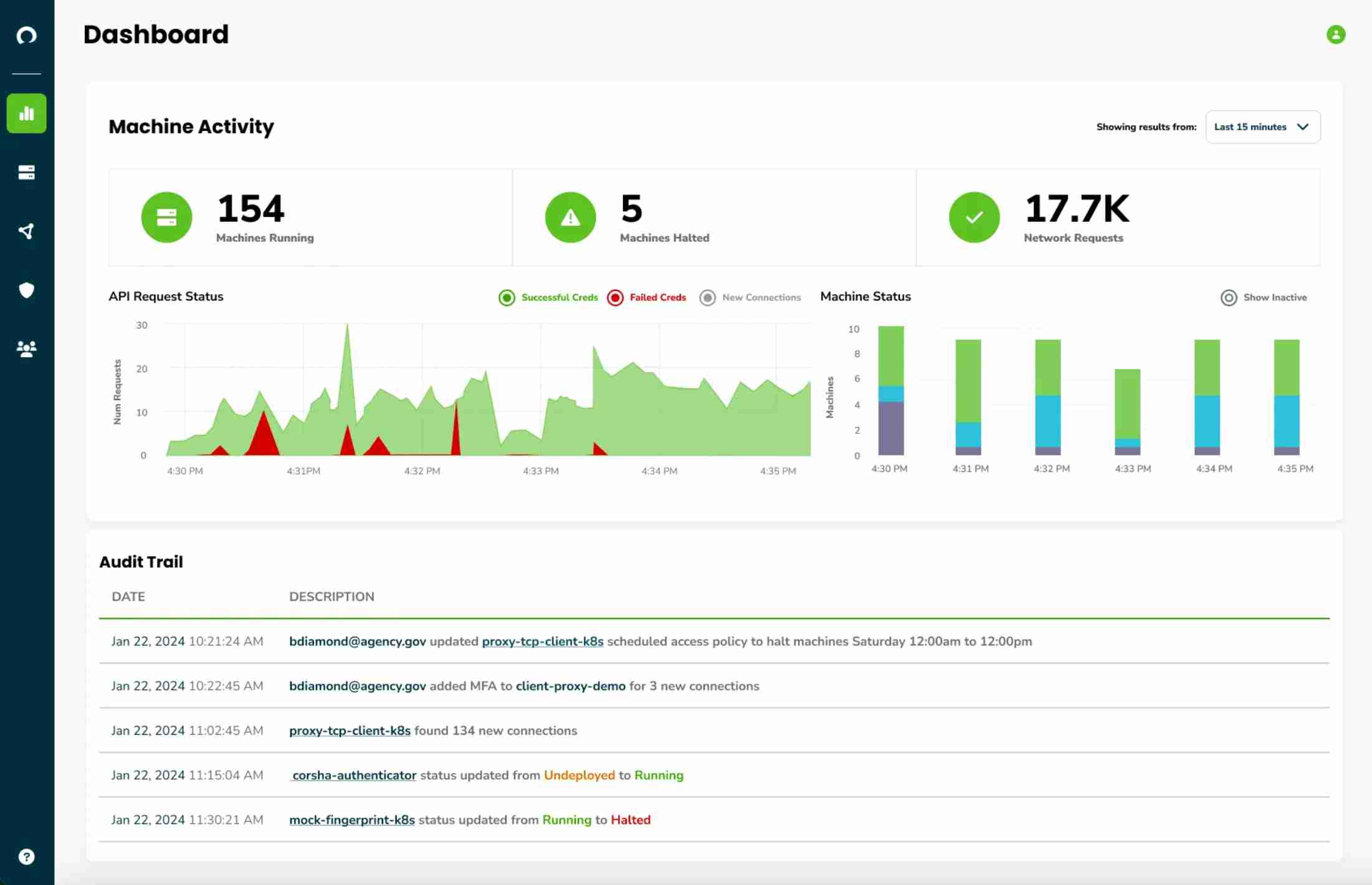Viewport: 1372px width, 885px height.
Task: Open the mock-fingerprint-k8s link in Audit Trail
Action: [x=351, y=820]
